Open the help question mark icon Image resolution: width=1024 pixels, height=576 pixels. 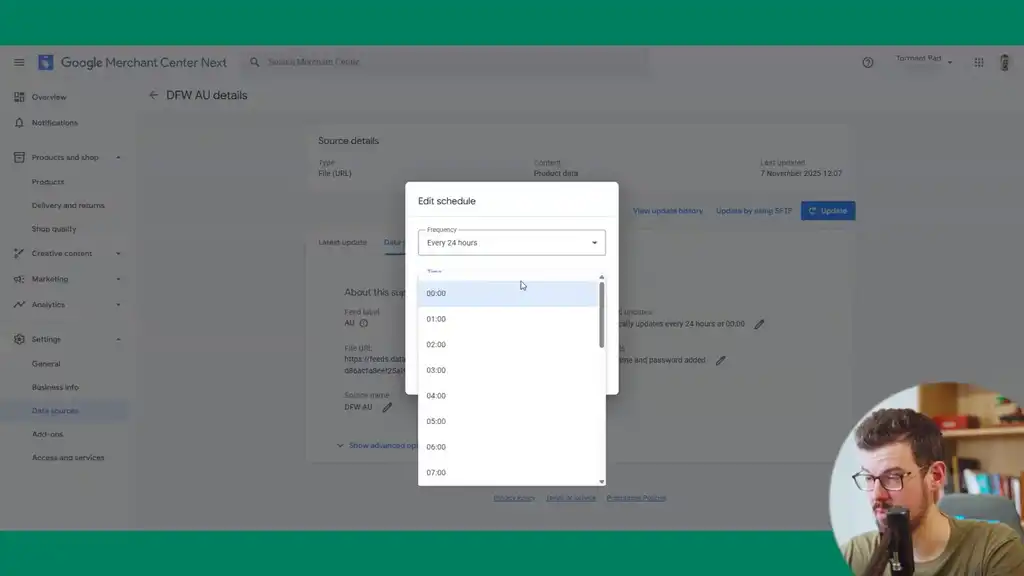(867, 62)
